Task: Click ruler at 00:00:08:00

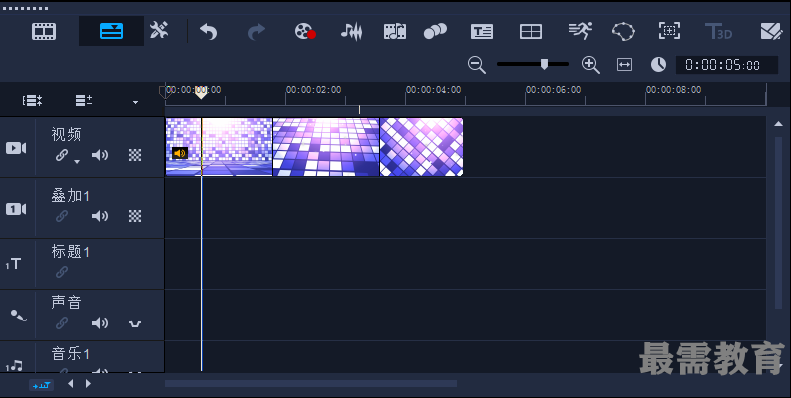Action: [x=673, y=90]
